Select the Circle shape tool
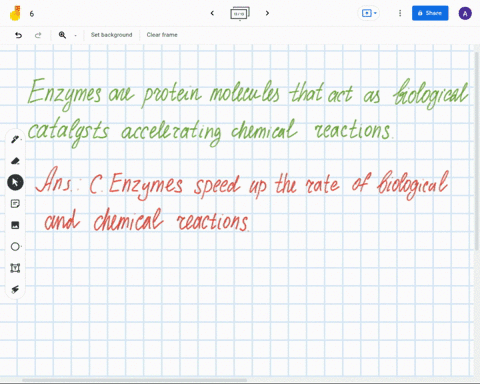Screen dimensions: 480x384 point(15,247)
